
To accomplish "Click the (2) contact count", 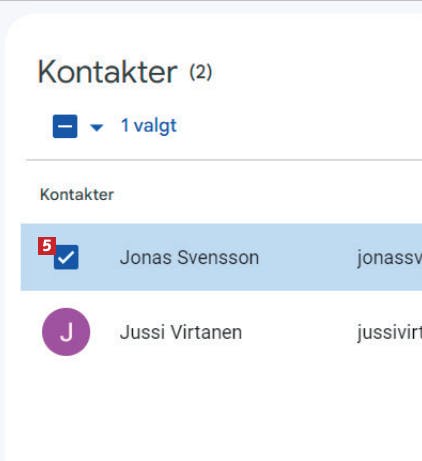I will 201,72.
